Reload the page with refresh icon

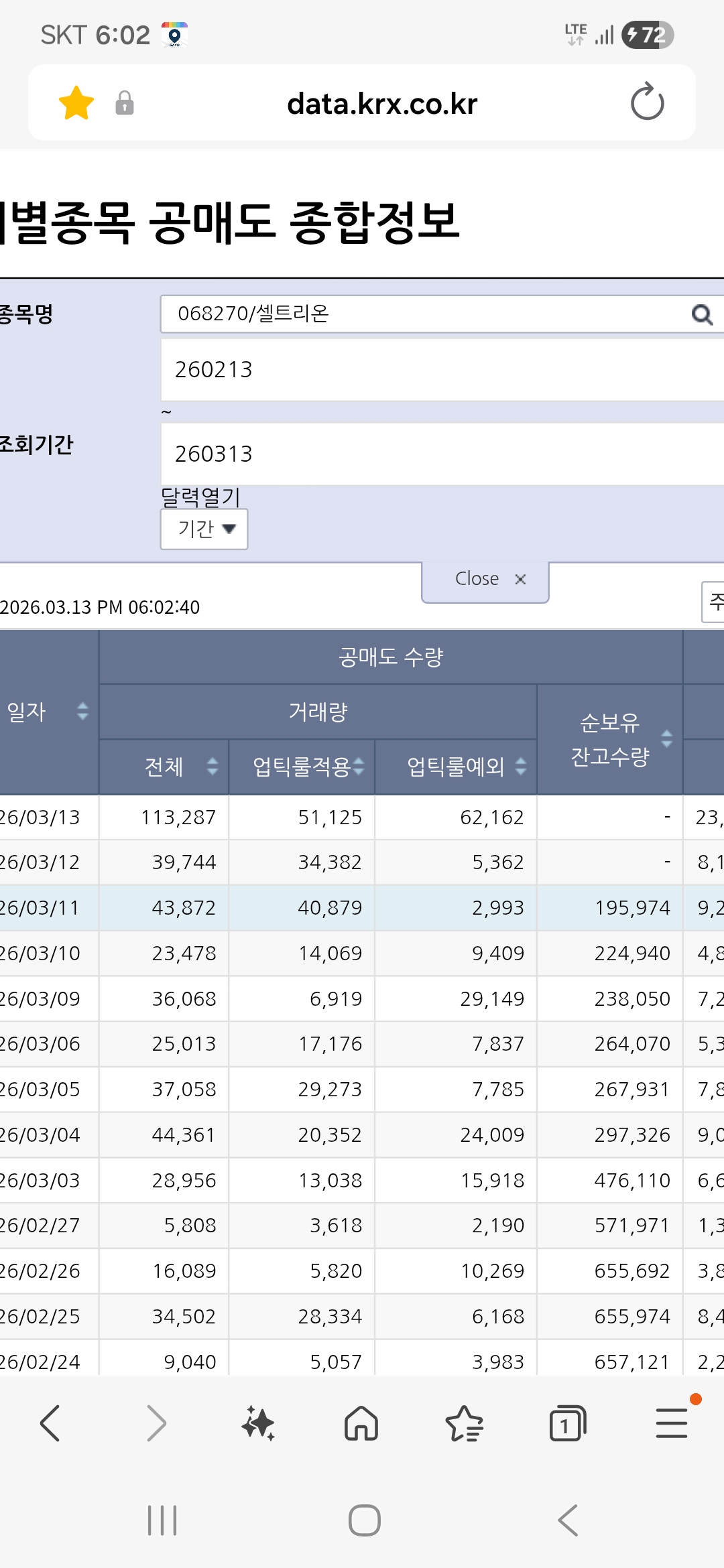pyautogui.click(x=647, y=102)
